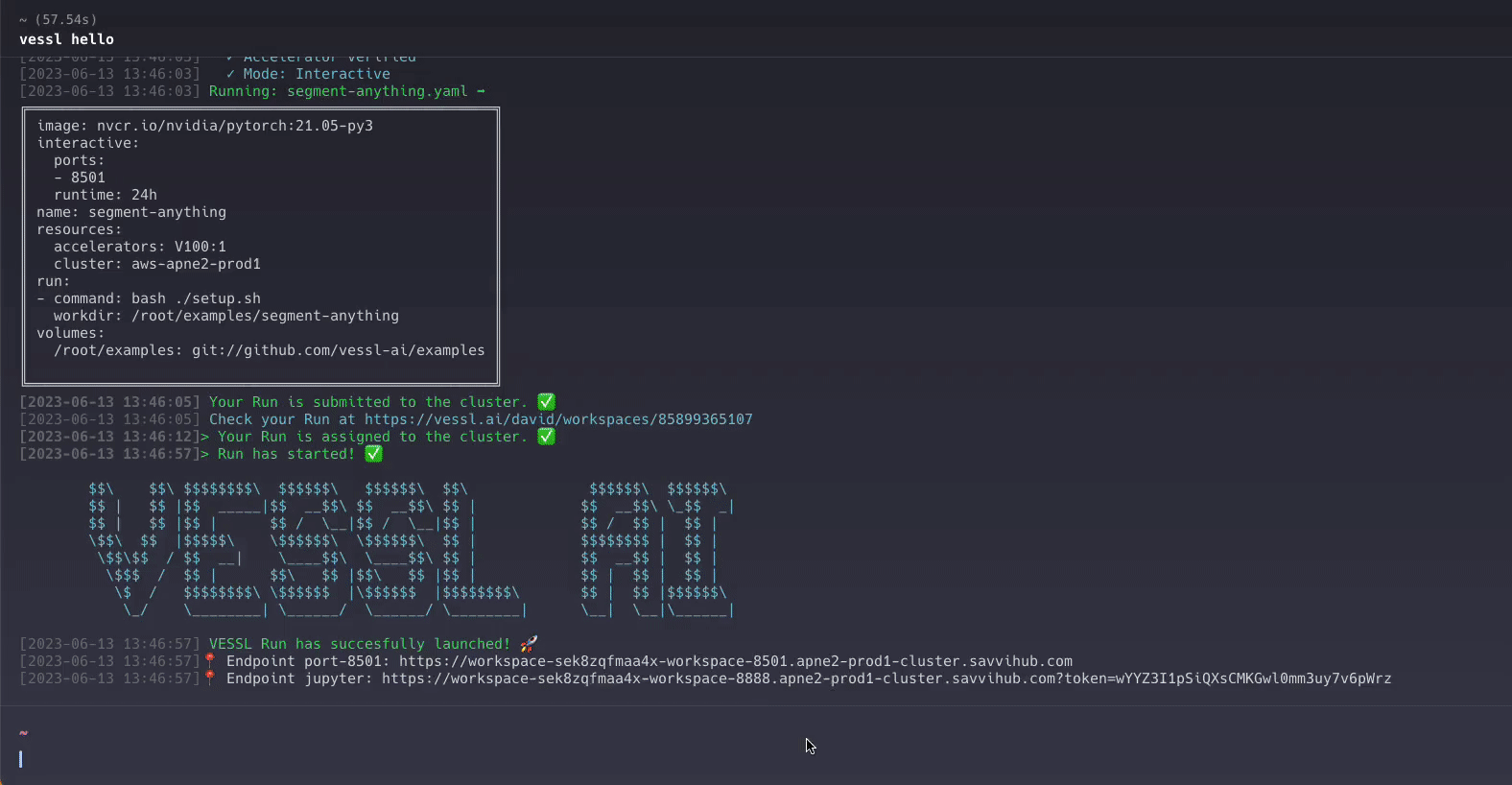Click 'VESSL Run has succesfully launched!' message
This screenshot has height=785, width=1512.
360,644
